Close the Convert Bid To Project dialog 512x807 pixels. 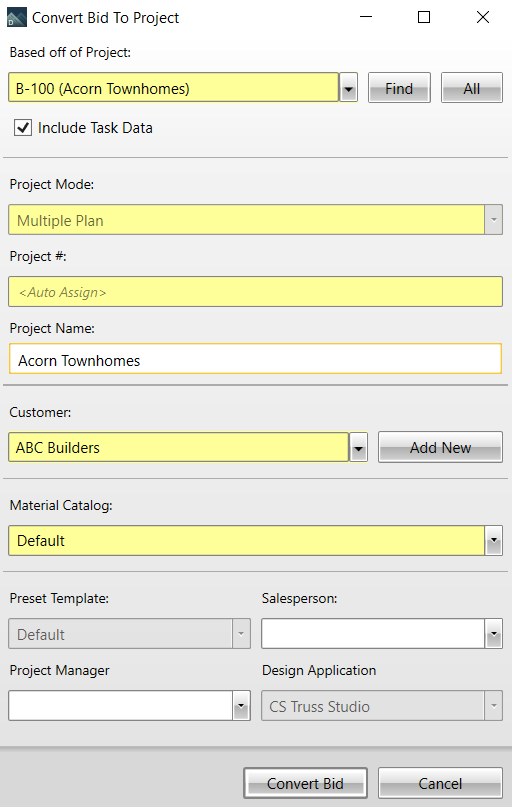tap(483, 17)
